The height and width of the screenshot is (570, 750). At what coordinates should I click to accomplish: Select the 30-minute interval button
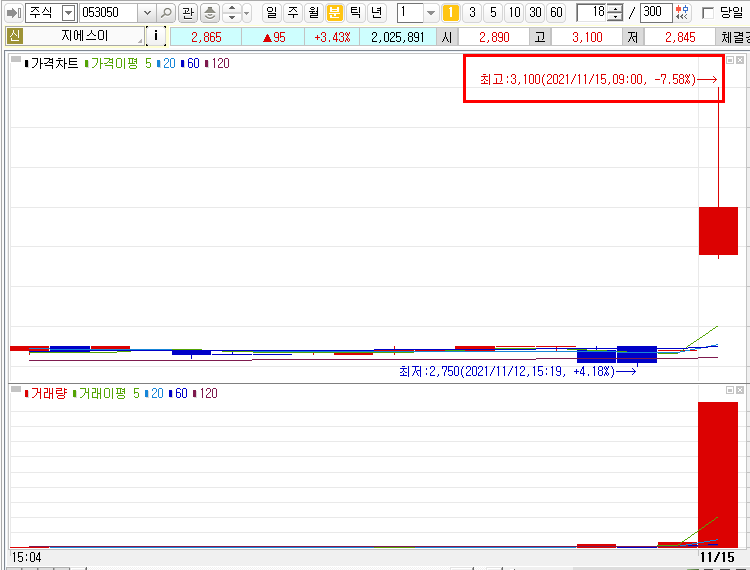pyautogui.click(x=535, y=12)
